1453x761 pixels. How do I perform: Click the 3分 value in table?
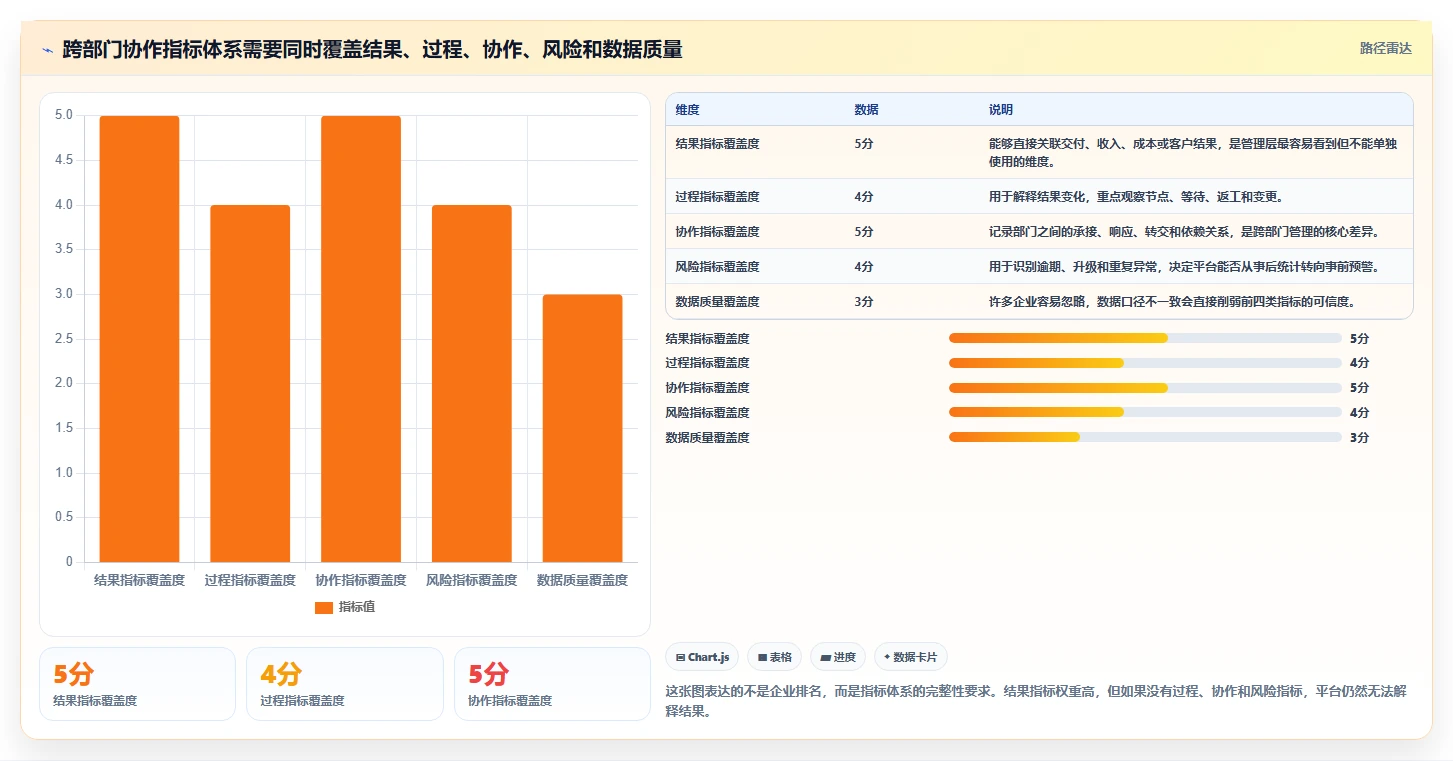click(864, 301)
